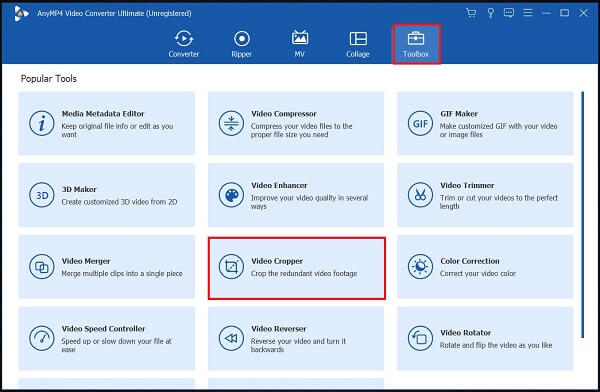Click 'Crop the redundant video footage' text
Viewport: 600px width, 392px height.
(304, 273)
